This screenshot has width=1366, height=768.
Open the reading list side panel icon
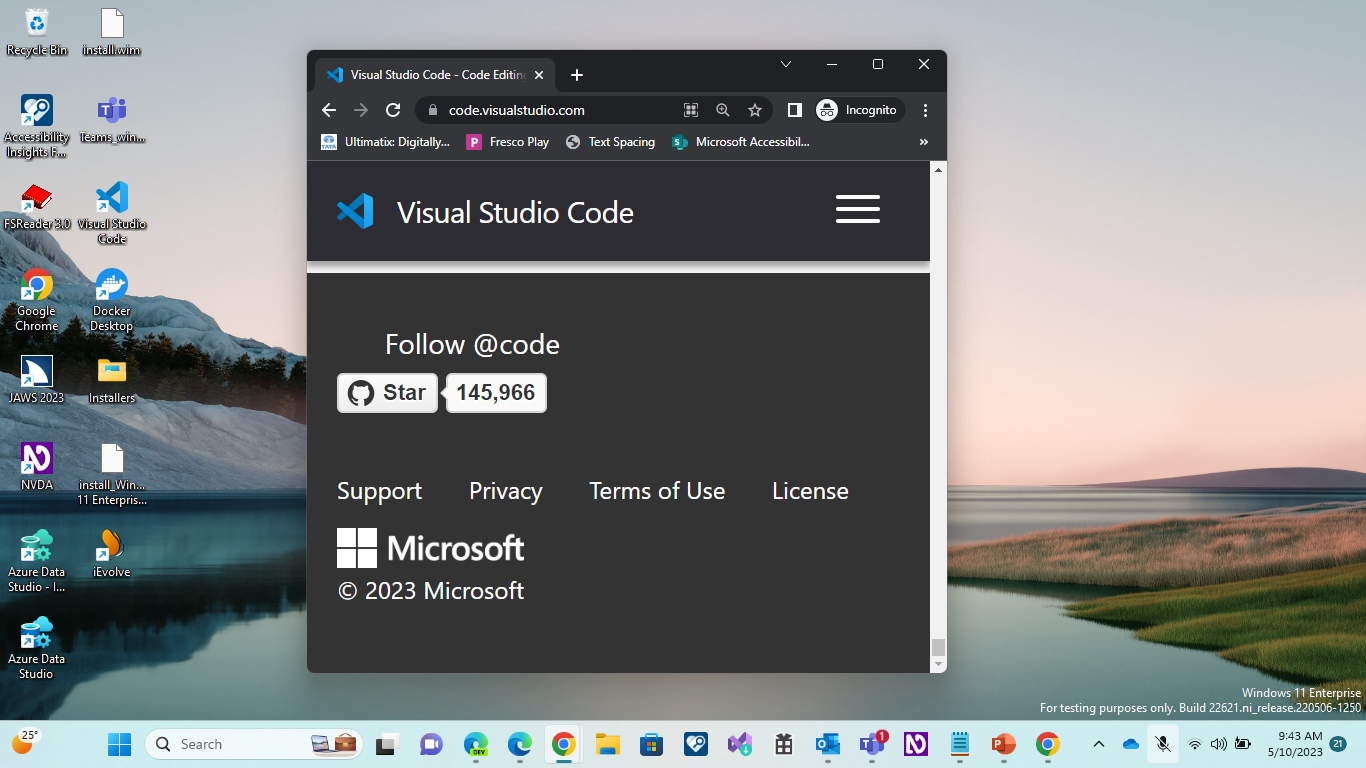click(794, 110)
